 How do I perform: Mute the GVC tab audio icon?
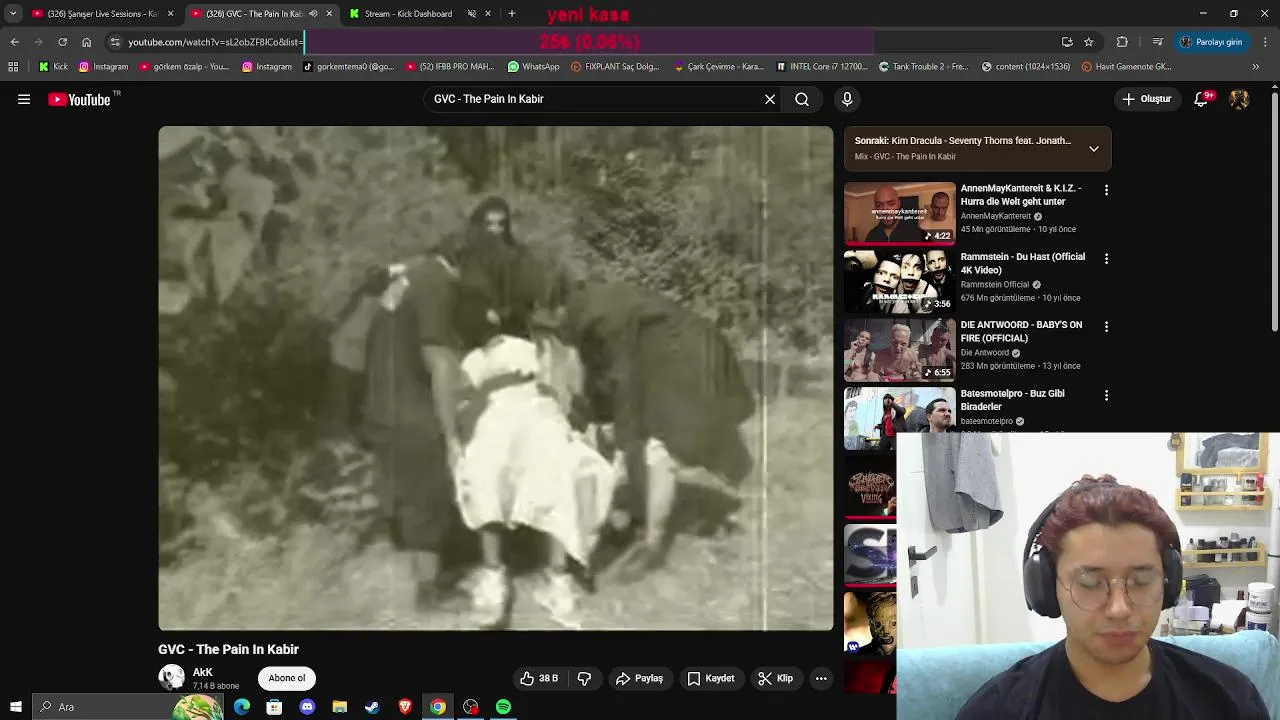coord(313,14)
